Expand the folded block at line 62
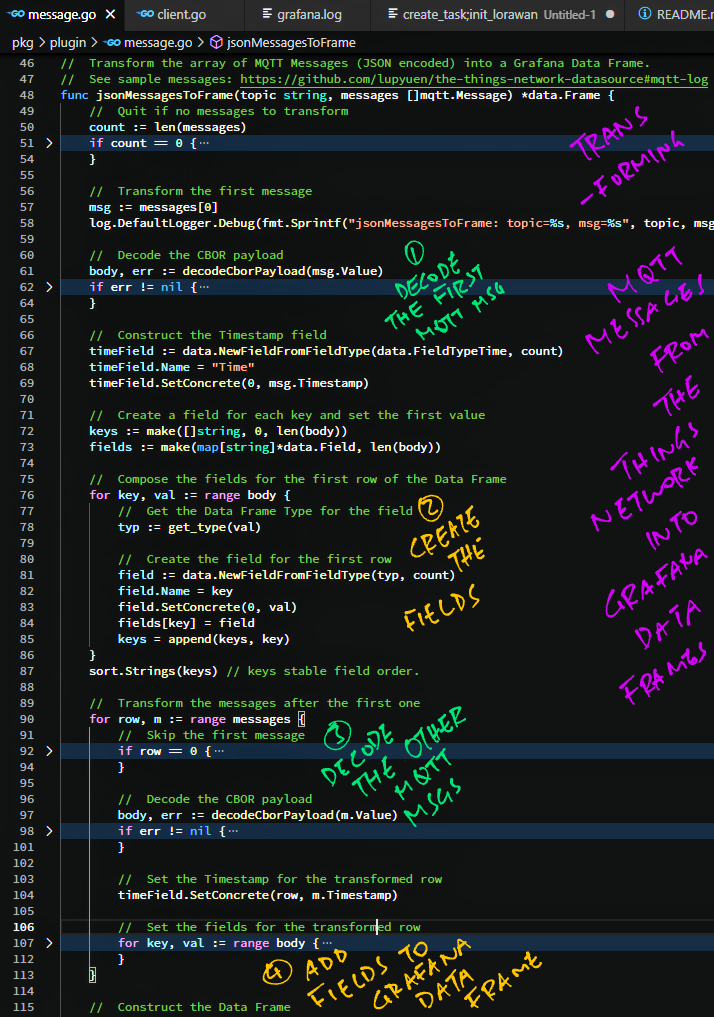 [49, 287]
